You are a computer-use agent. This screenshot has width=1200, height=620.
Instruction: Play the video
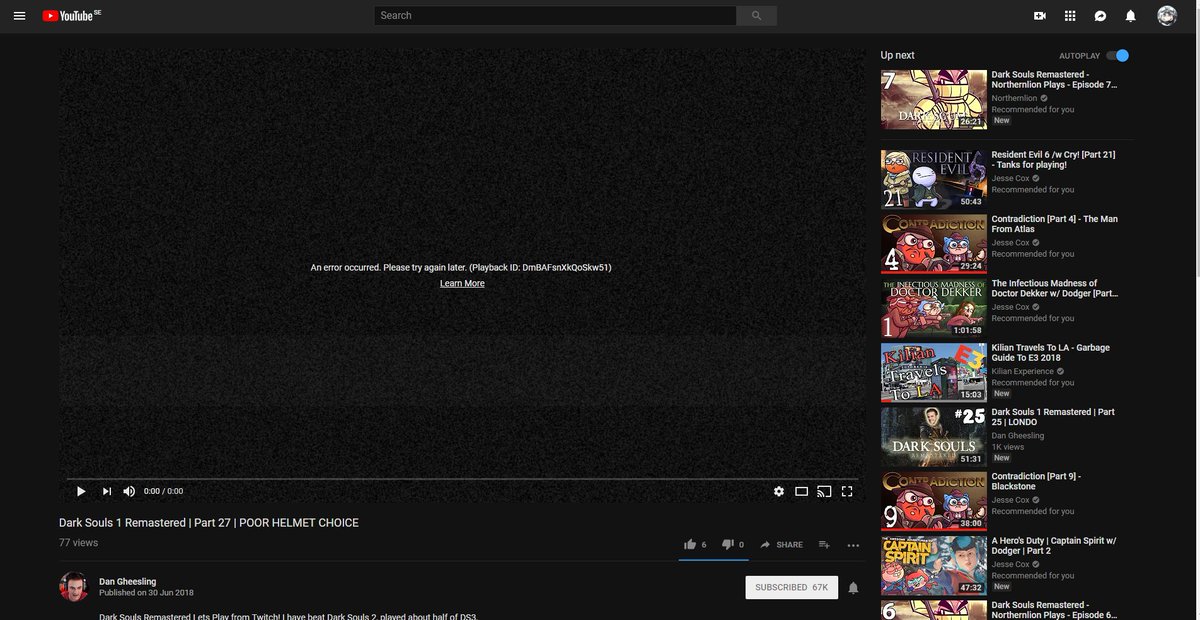click(x=81, y=491)
